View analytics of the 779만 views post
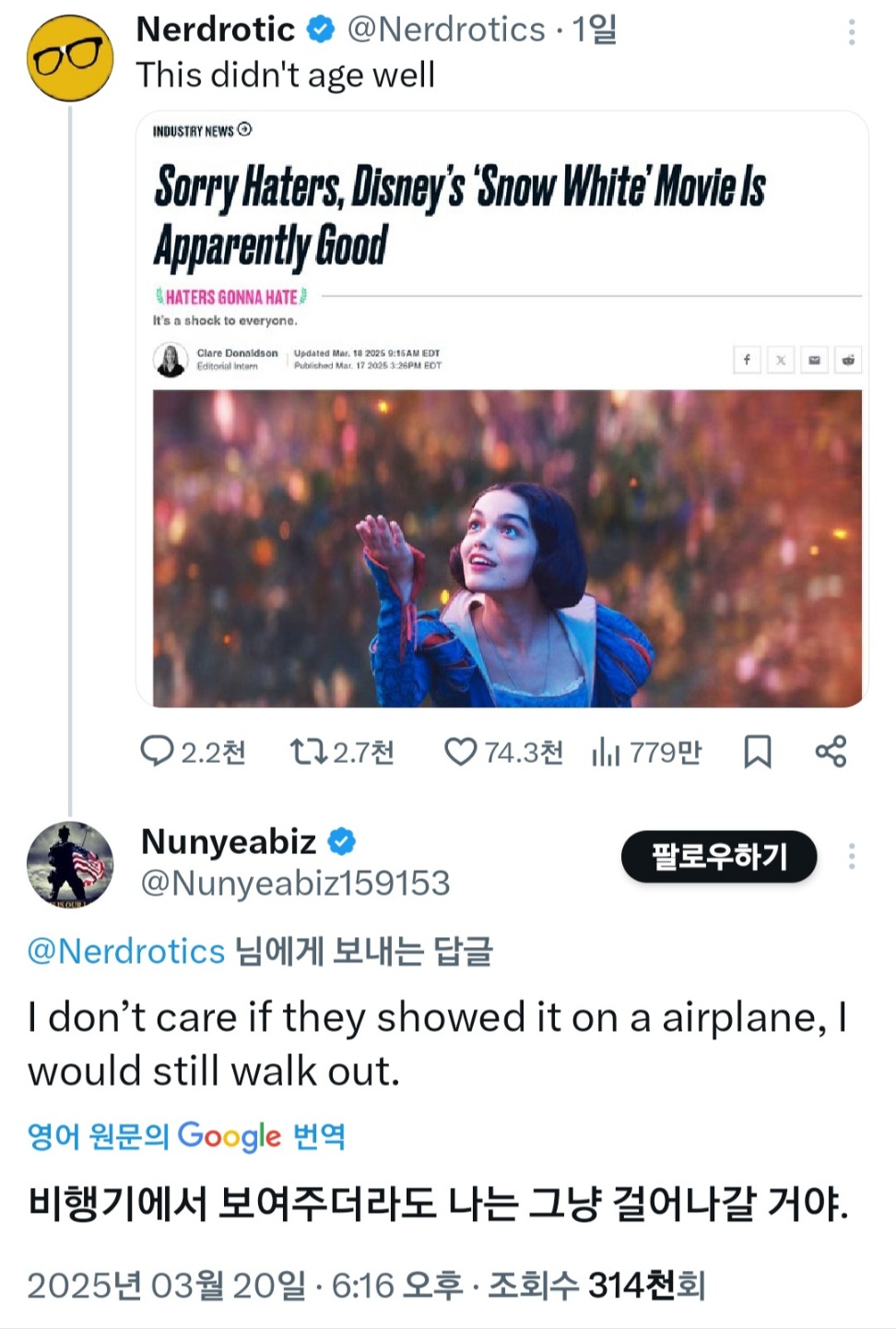This screenshot has height=1329, width=896. click(x=606, y=753)
